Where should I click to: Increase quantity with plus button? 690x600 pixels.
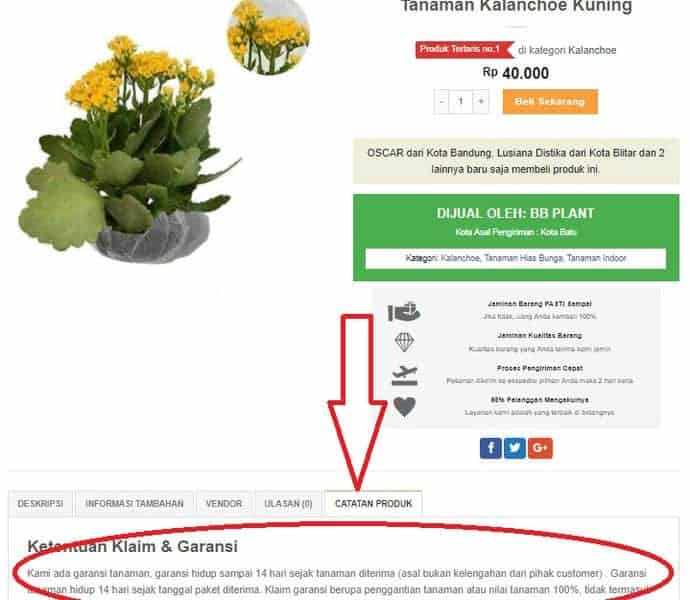tap(481, 102)
